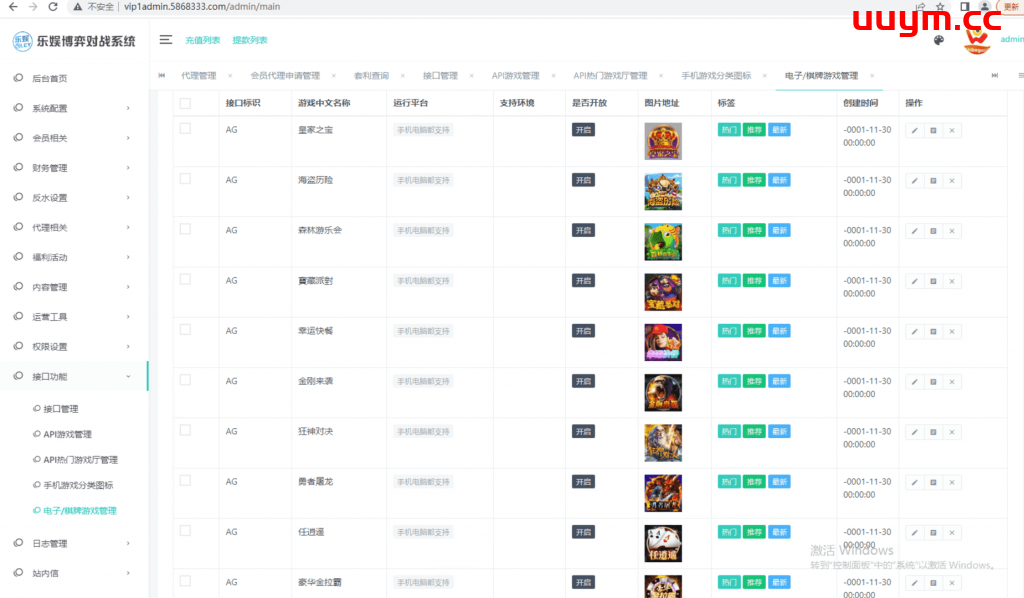The width and height of the screenshot is (1024, 598).
Task: Collapse the sidebar with the hamburger icon
Action: point(166,40)
